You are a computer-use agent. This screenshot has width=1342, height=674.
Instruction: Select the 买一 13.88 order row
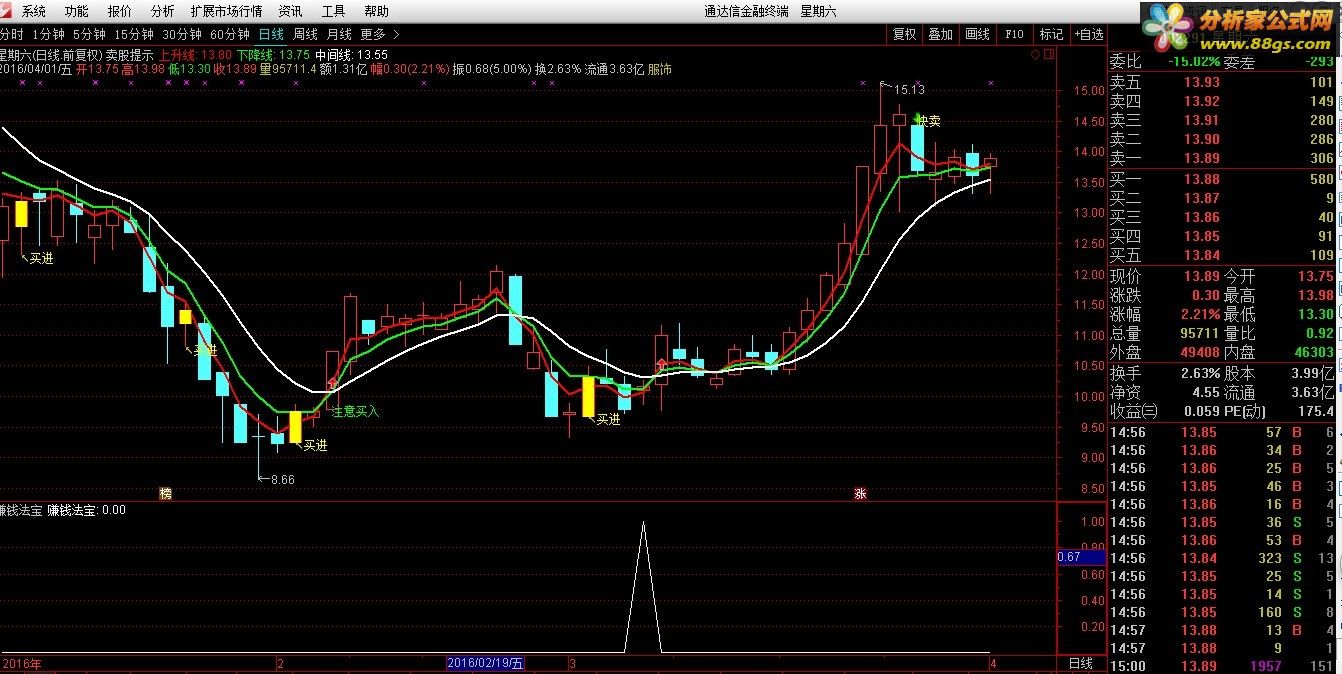[1222, 180]
